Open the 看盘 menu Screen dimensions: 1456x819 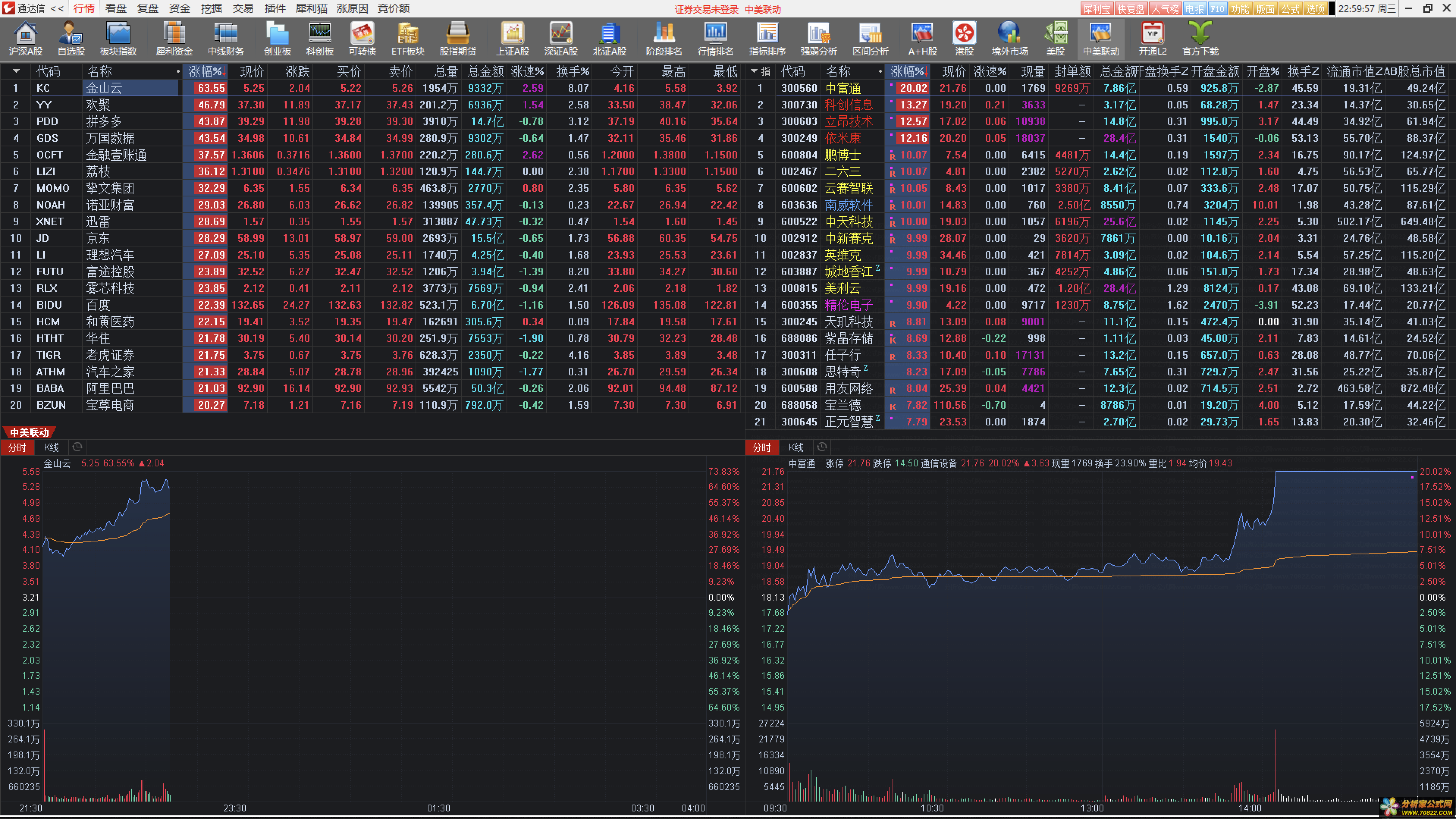coord(116,8)
